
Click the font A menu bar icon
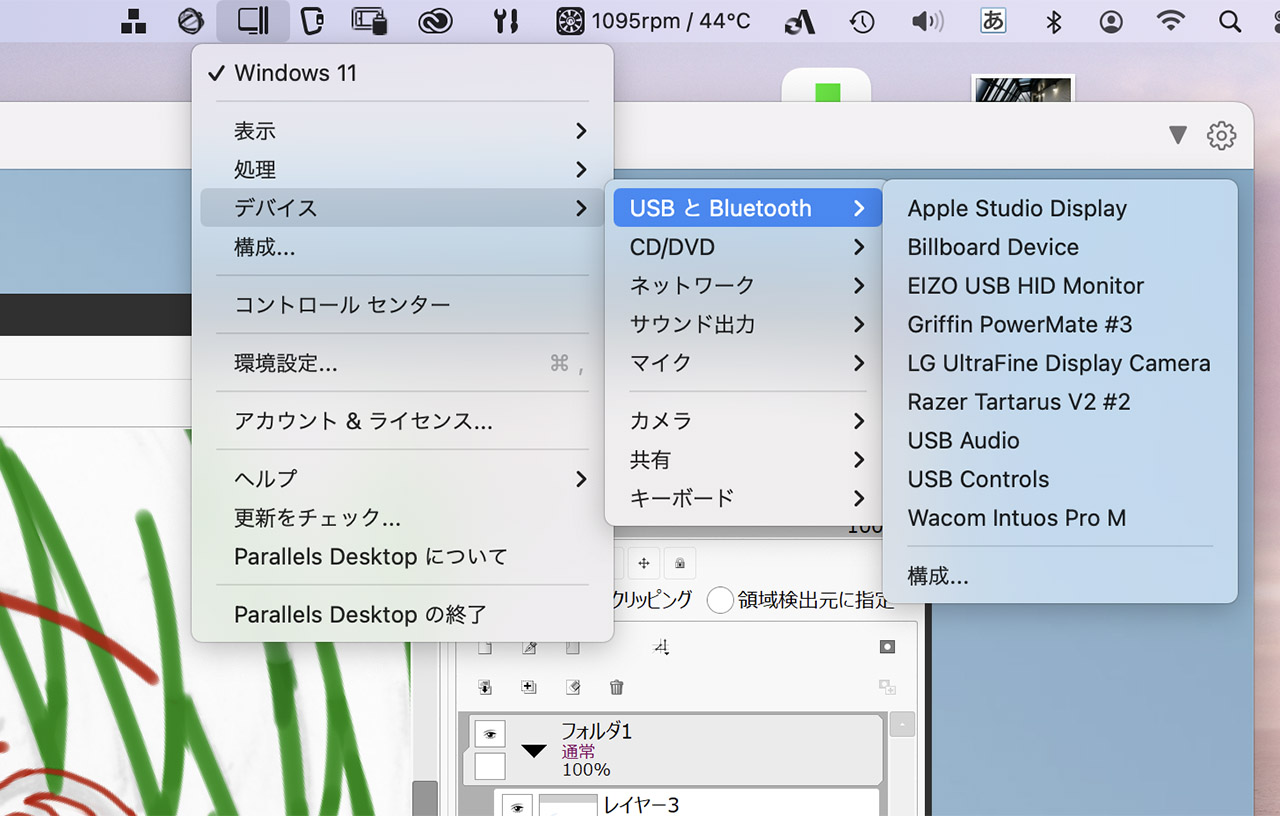coord(799,22)
